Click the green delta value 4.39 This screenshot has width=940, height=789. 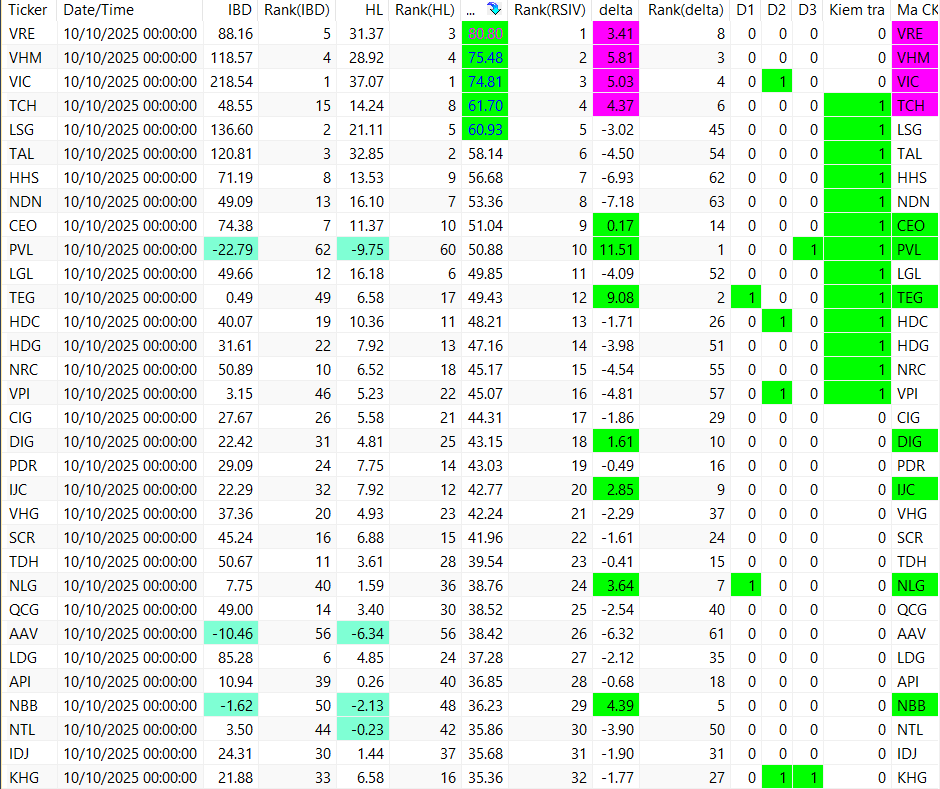[616, 706]
